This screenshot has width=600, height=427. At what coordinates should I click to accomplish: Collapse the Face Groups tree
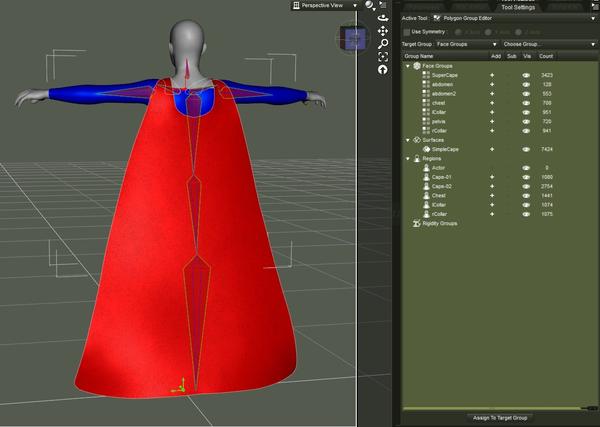408,66
